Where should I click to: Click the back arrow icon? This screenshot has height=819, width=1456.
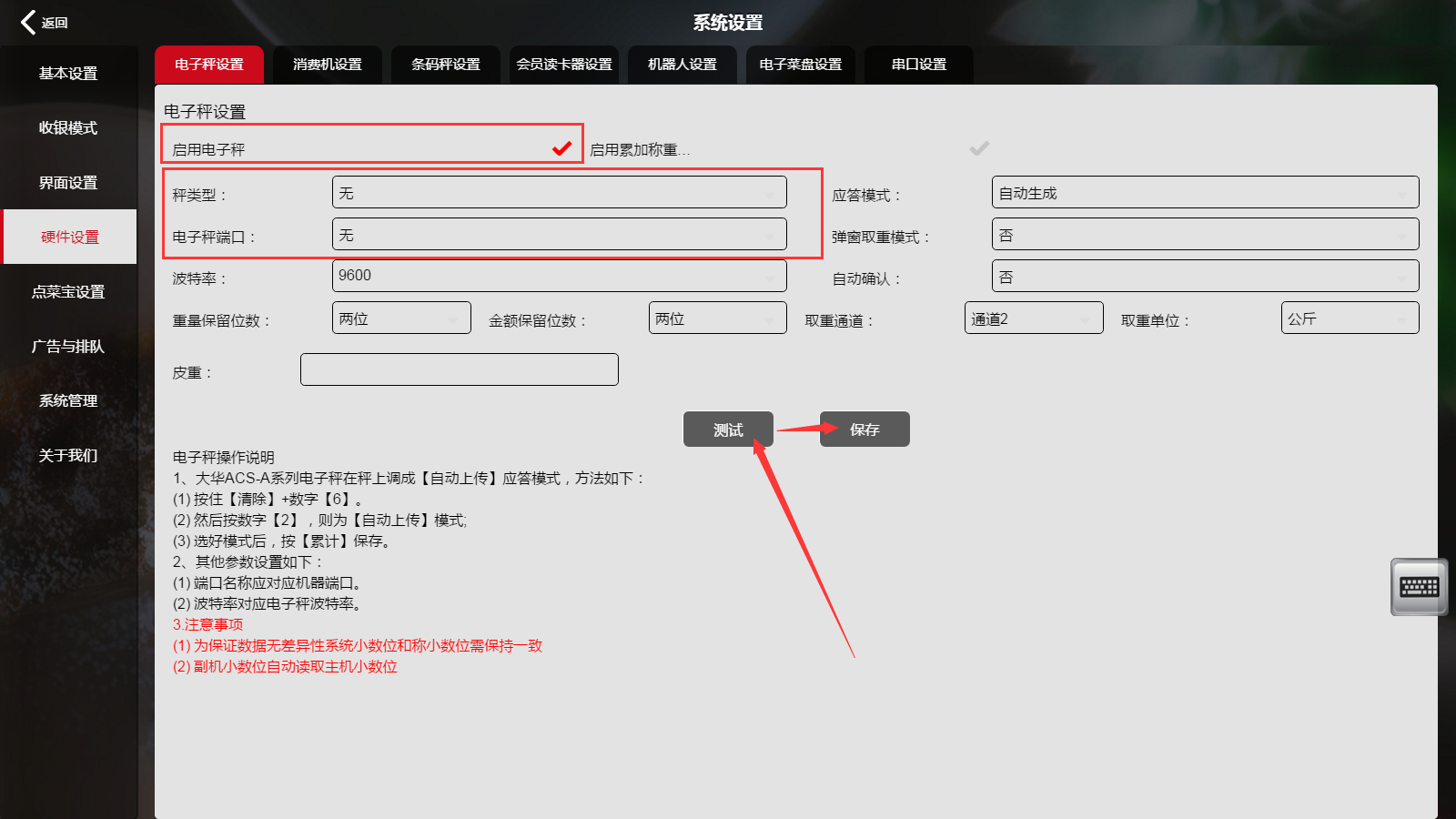pos(29,22)
